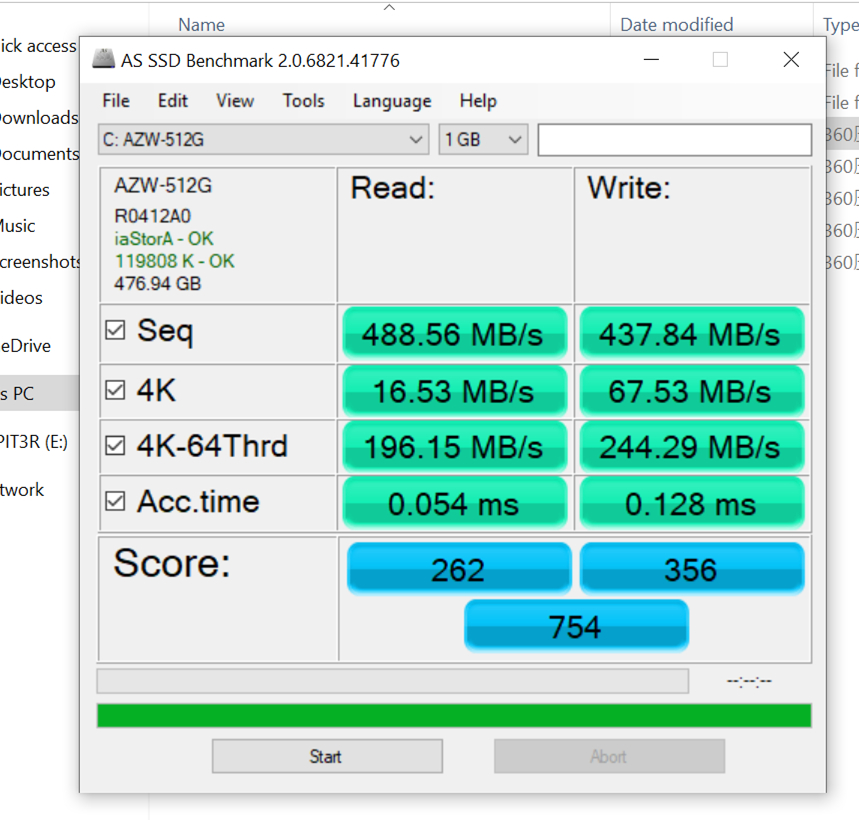Click the green progress bar
Screen dimensions: 859x820
click(x=454, y=716)
